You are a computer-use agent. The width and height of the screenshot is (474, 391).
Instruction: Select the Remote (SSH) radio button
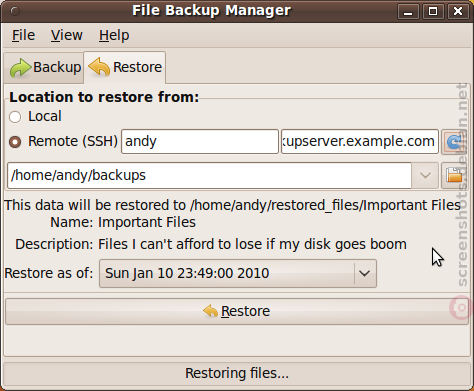click(15, 142)
